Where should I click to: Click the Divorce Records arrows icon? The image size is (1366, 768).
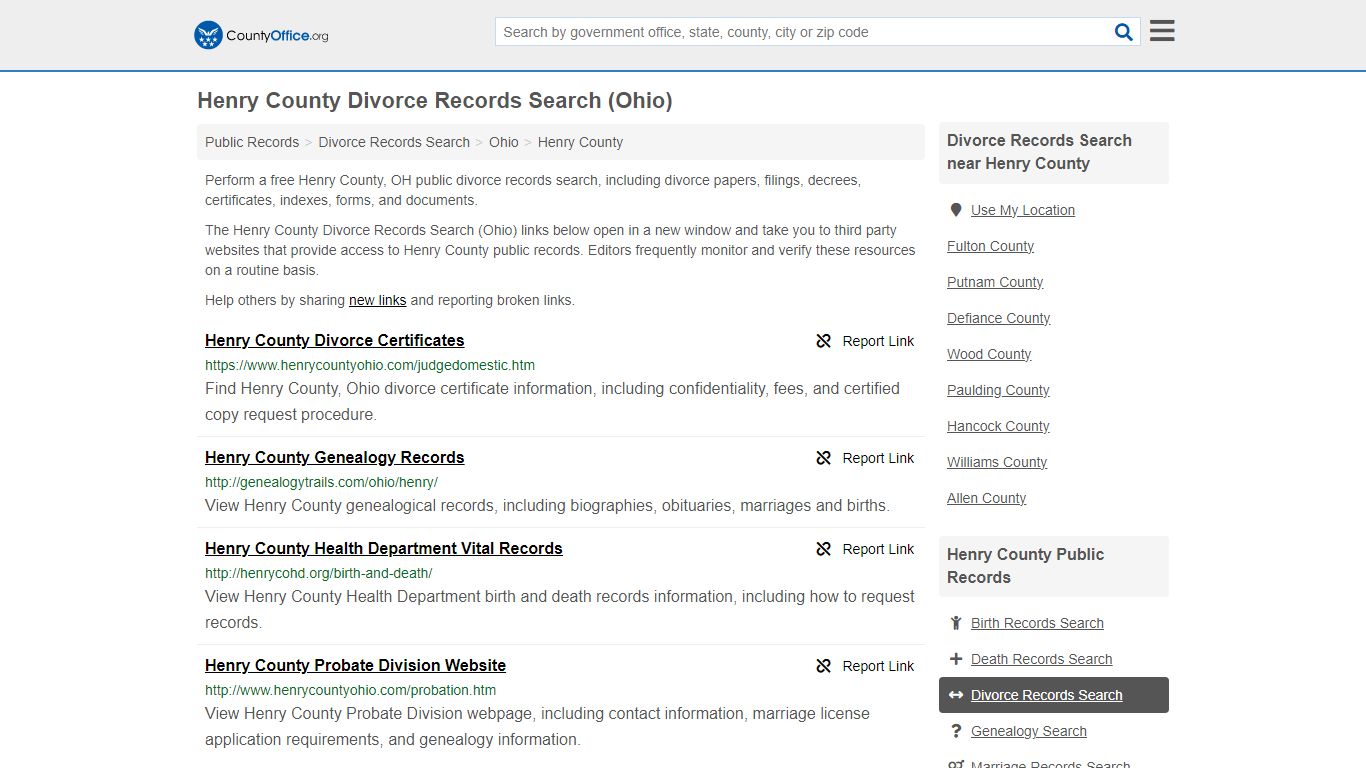956,695
